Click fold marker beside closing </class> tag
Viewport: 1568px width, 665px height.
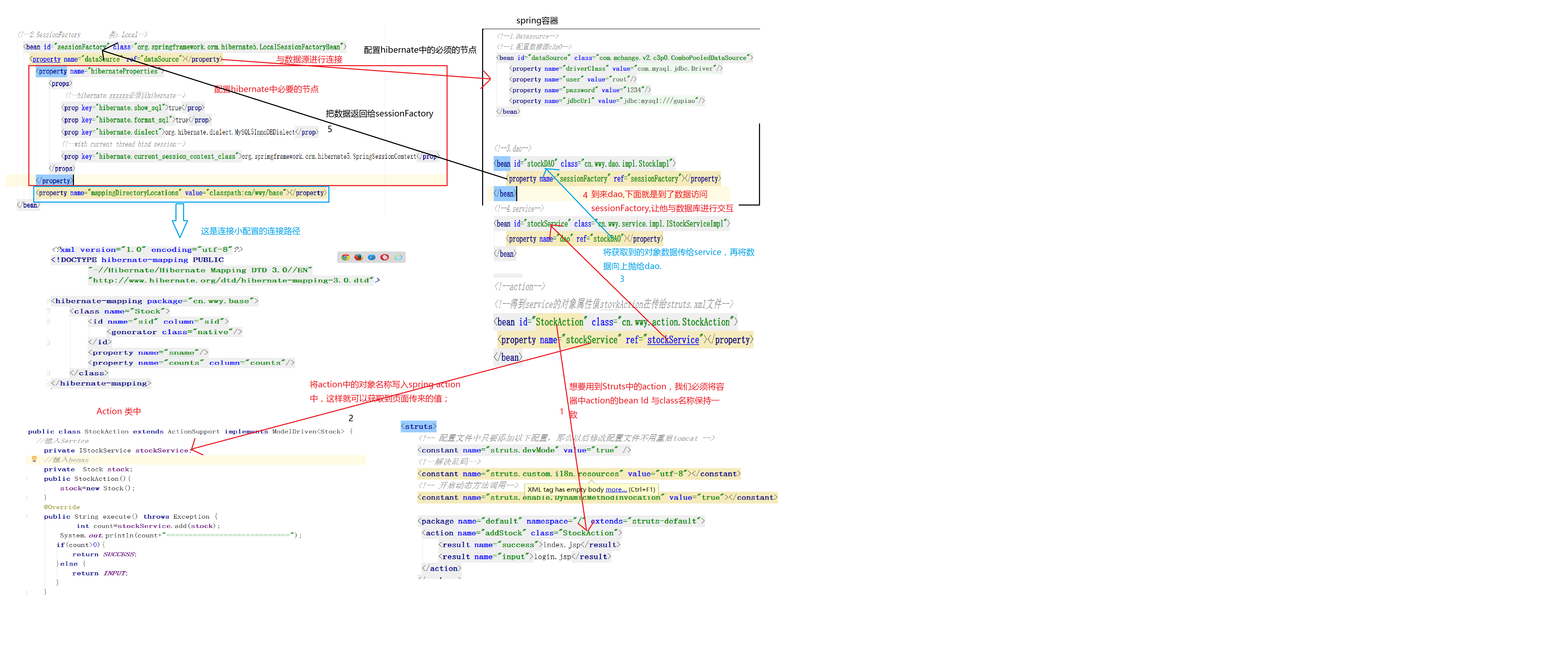tap(48, 373)
